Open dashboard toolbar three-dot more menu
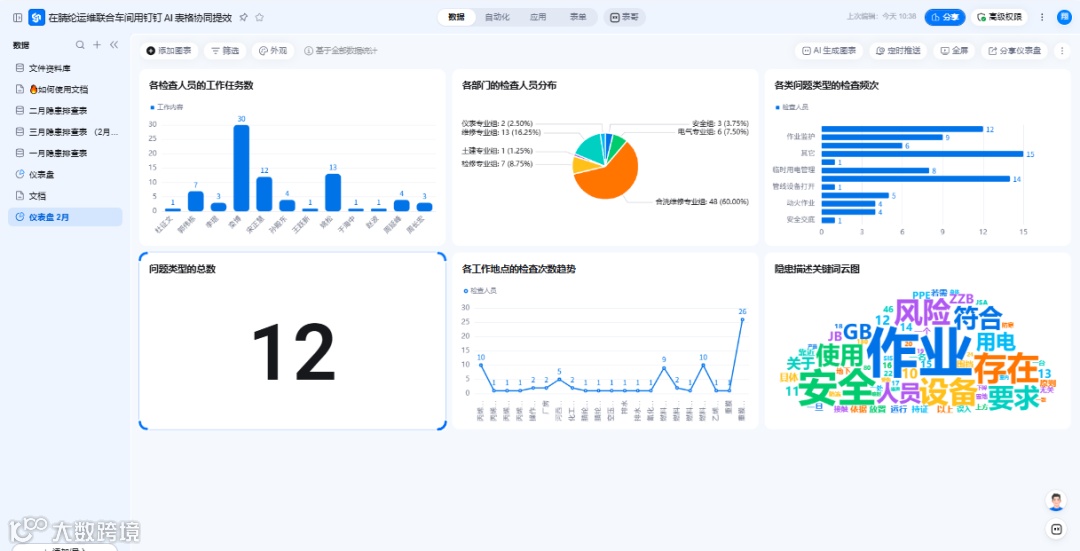The width and height of the screenshot is (1080, 551). pos(1062,50)
